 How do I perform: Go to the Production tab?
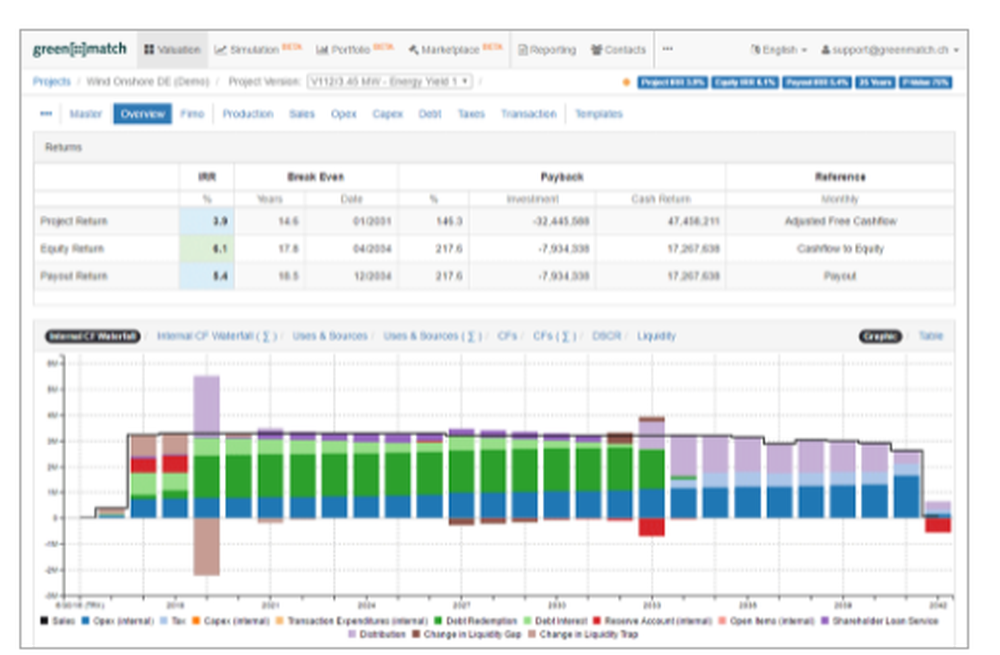click(247, 114)
